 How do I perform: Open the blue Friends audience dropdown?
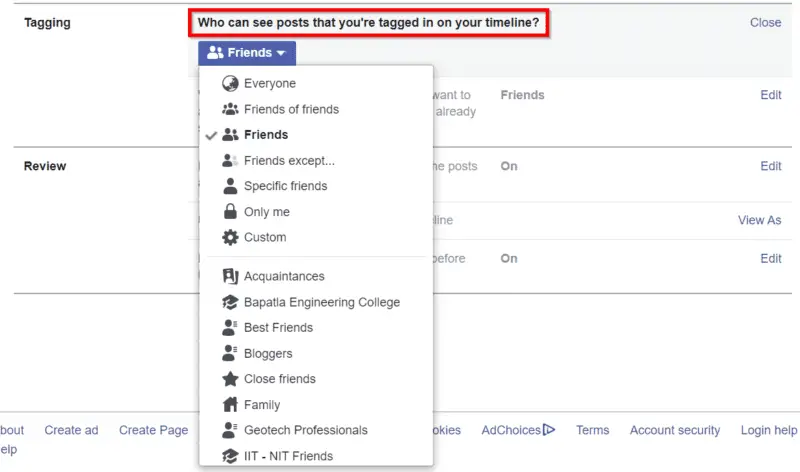point(247,53)
